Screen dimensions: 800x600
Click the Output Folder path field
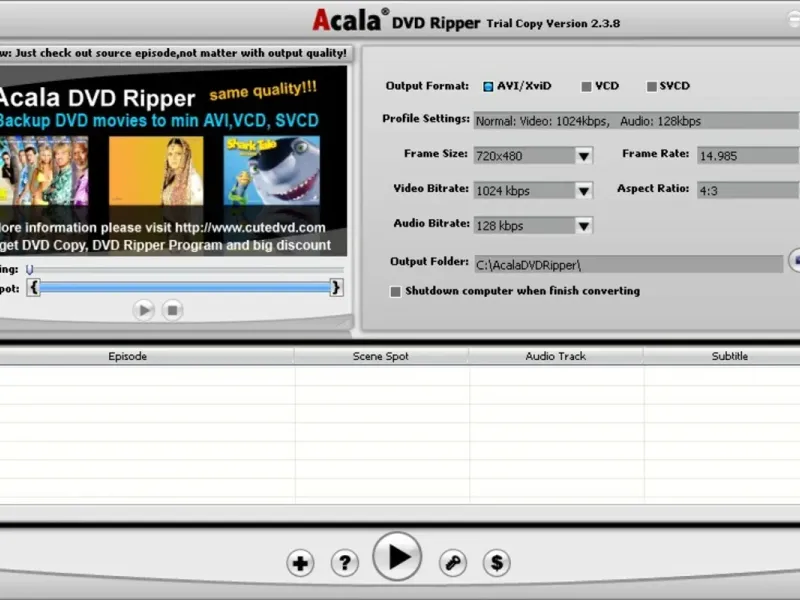pos(629,265)
